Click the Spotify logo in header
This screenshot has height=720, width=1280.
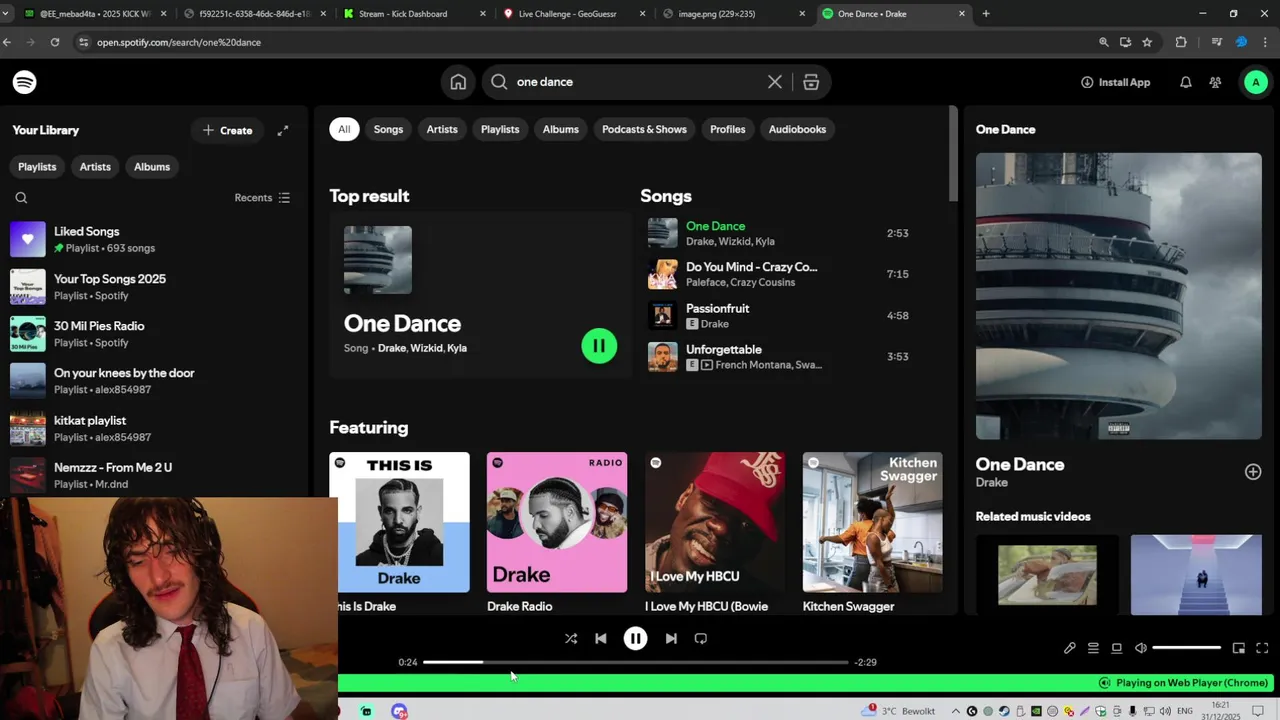click(x=25, y=82)
